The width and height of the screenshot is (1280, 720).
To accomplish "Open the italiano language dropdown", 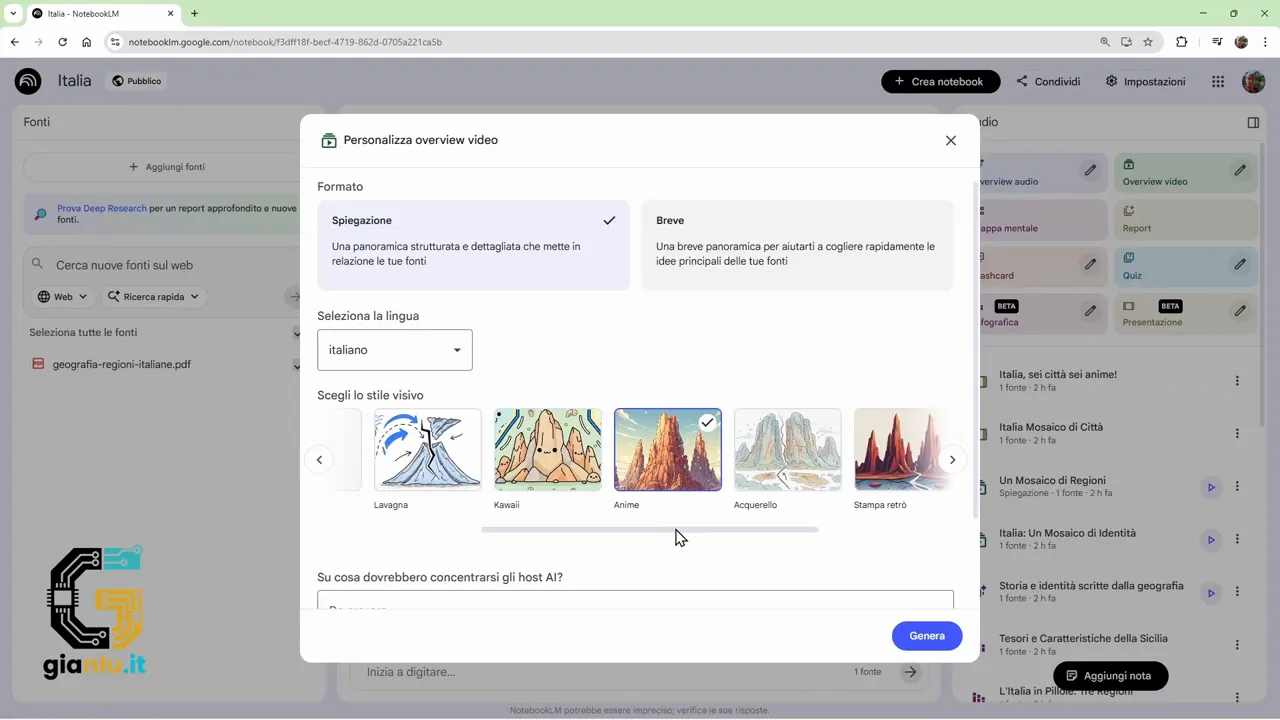I will coord(395,350).
